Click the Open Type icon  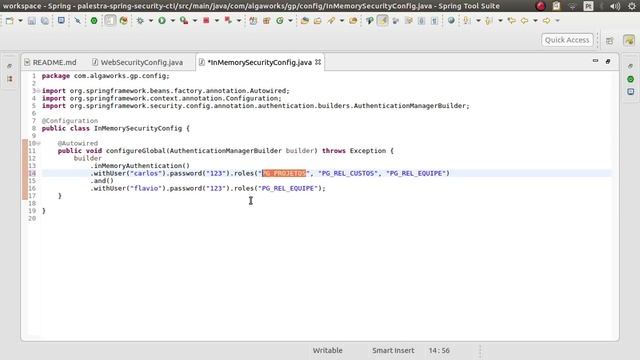click(x=304, y=20)
